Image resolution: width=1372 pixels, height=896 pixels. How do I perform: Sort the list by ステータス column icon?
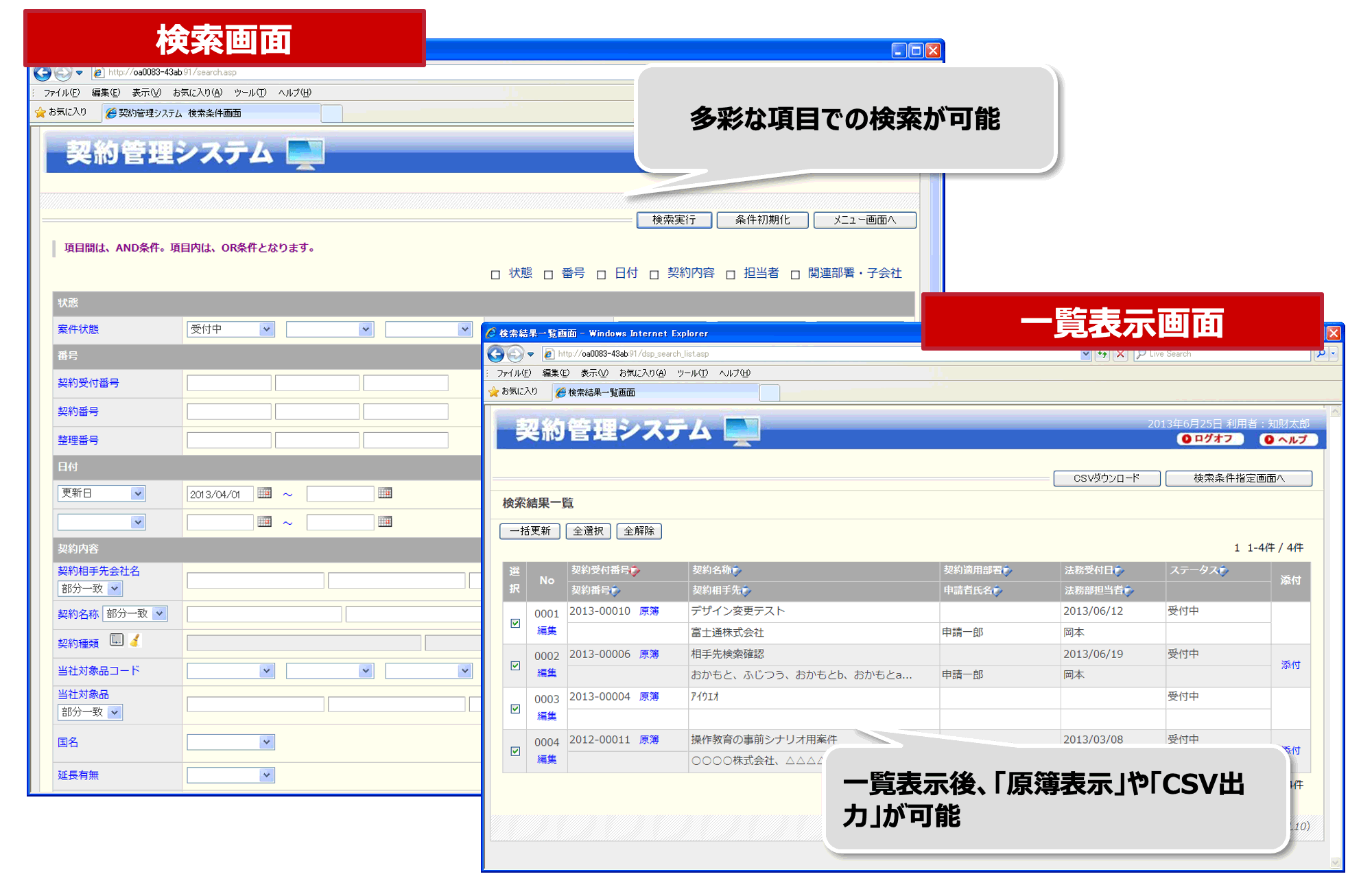[x=1224, y=569]
